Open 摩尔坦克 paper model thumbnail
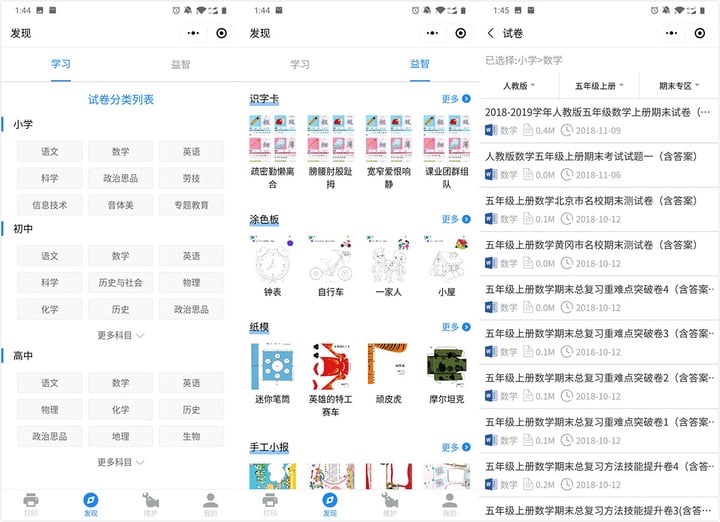Screen dimensions: 720x522 tap(447, 366)
